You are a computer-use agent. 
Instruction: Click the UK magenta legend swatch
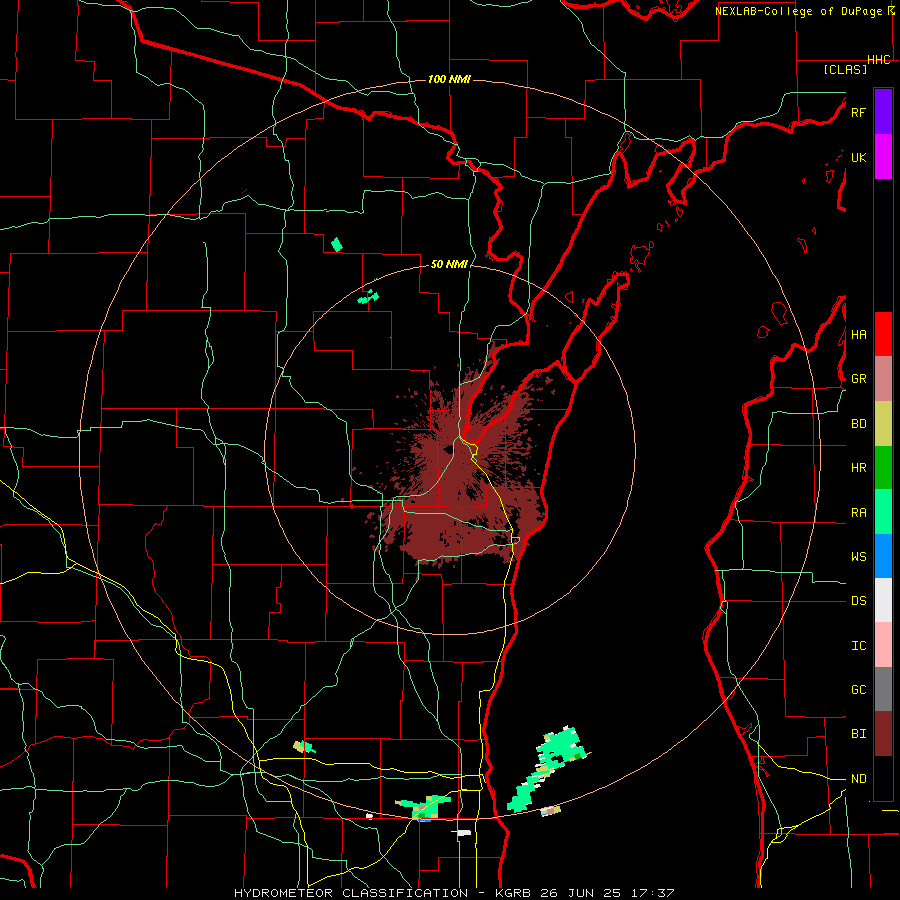pos(883,157)
